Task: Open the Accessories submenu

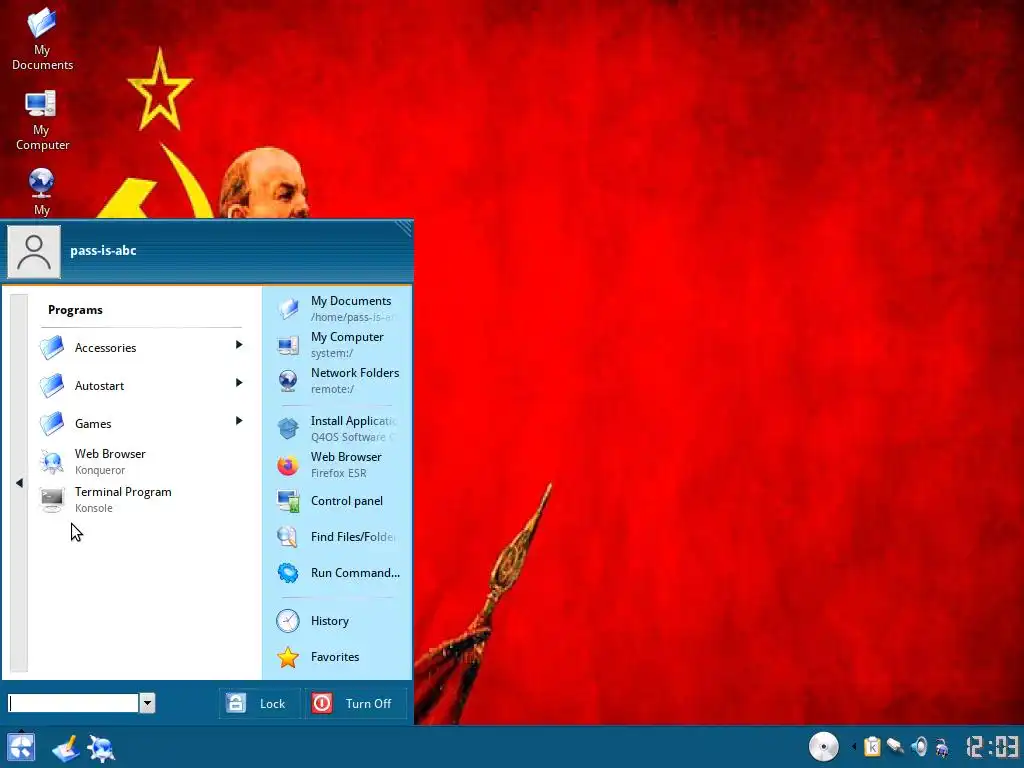Action: pyautogui.click(x=141, y=347)
